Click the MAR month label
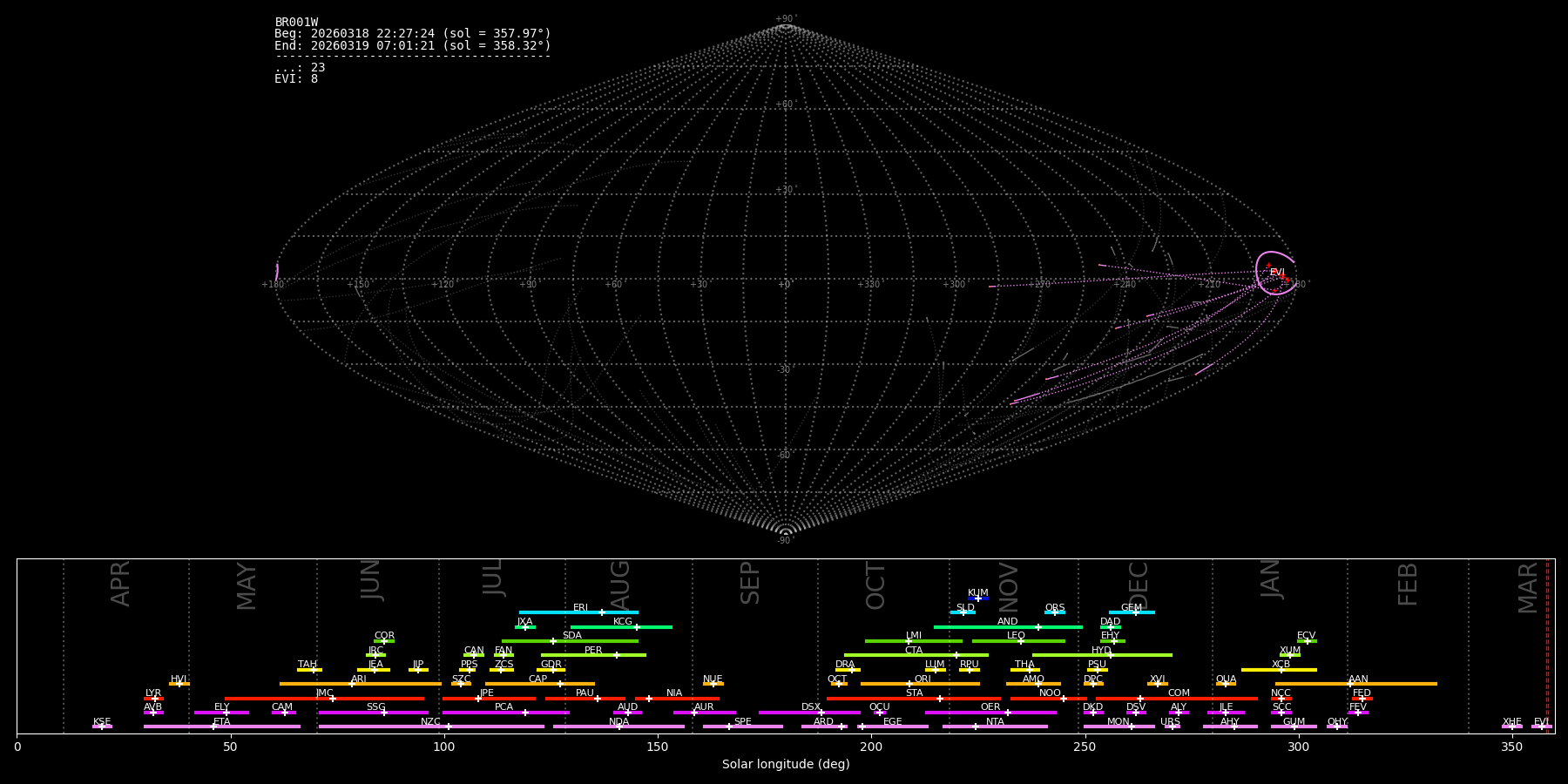The height and width of the screenshot is (784, 1568). tap(1528, 587)
